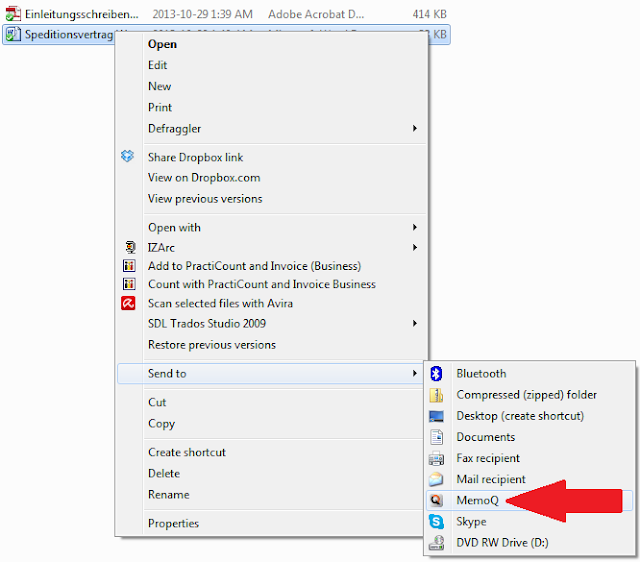Screen dimensions: 640x562
Task: Select Share Dropbox link
Action: [x=195, y=157]
